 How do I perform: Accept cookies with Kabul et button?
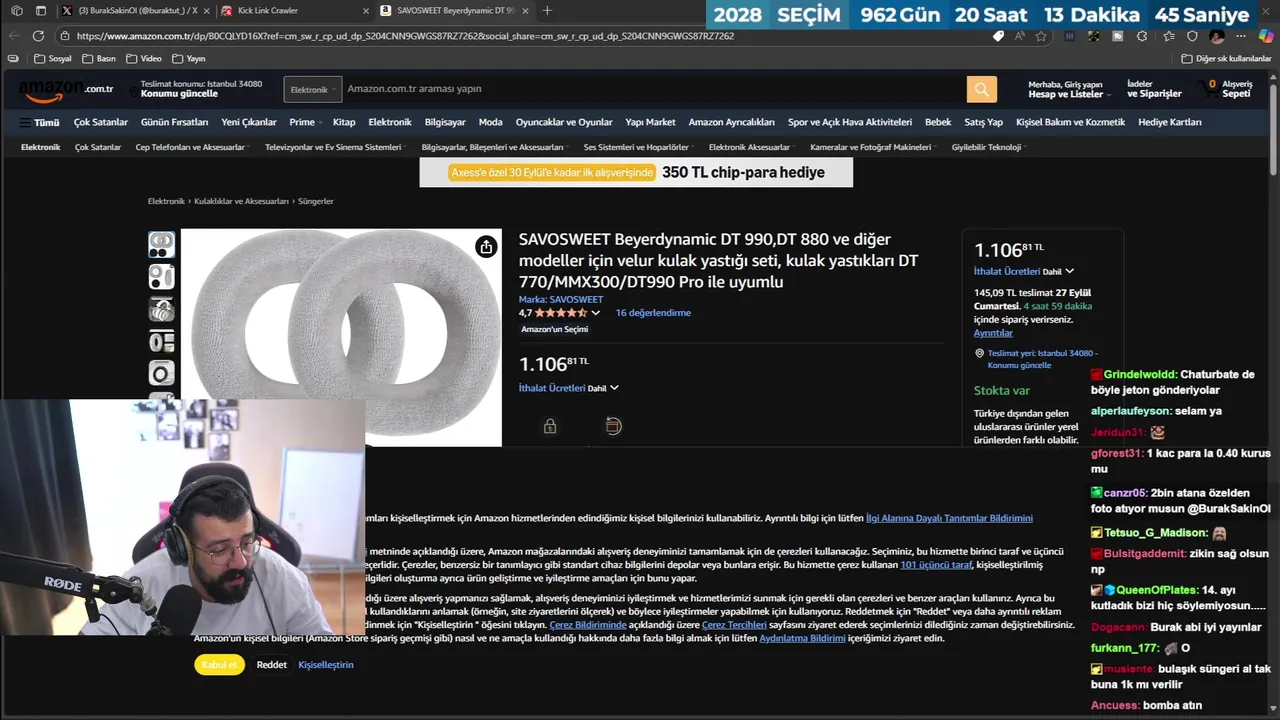(219, 665)
